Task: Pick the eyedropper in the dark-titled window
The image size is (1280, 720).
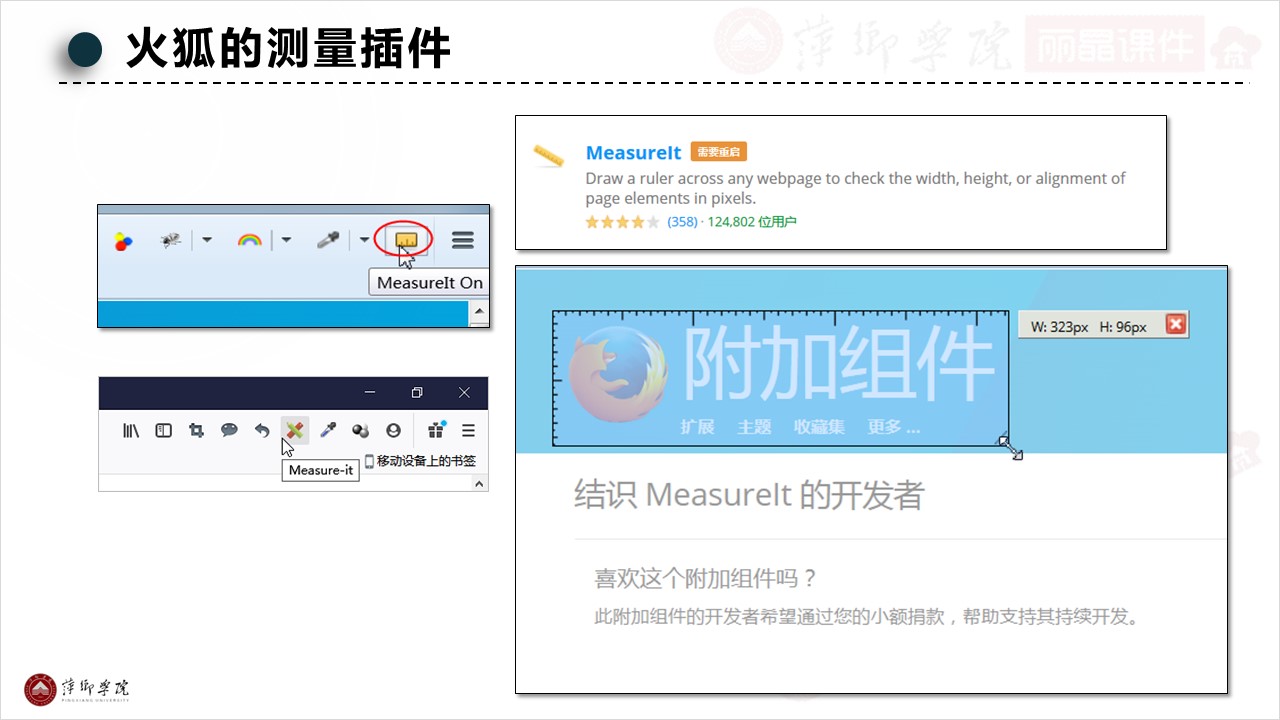Action: 327,430
